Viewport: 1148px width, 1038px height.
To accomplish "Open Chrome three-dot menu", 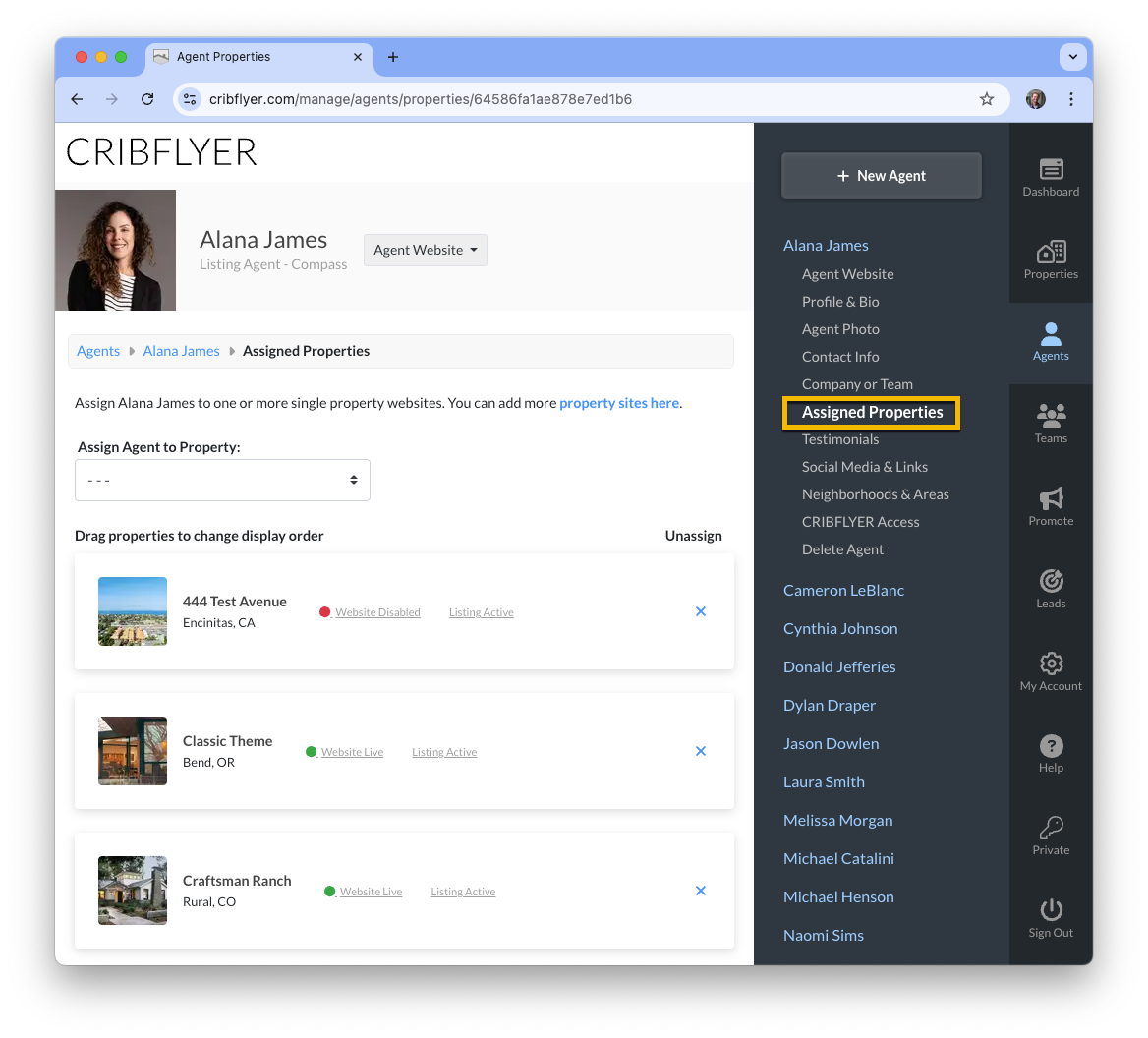I will 1071,99.
